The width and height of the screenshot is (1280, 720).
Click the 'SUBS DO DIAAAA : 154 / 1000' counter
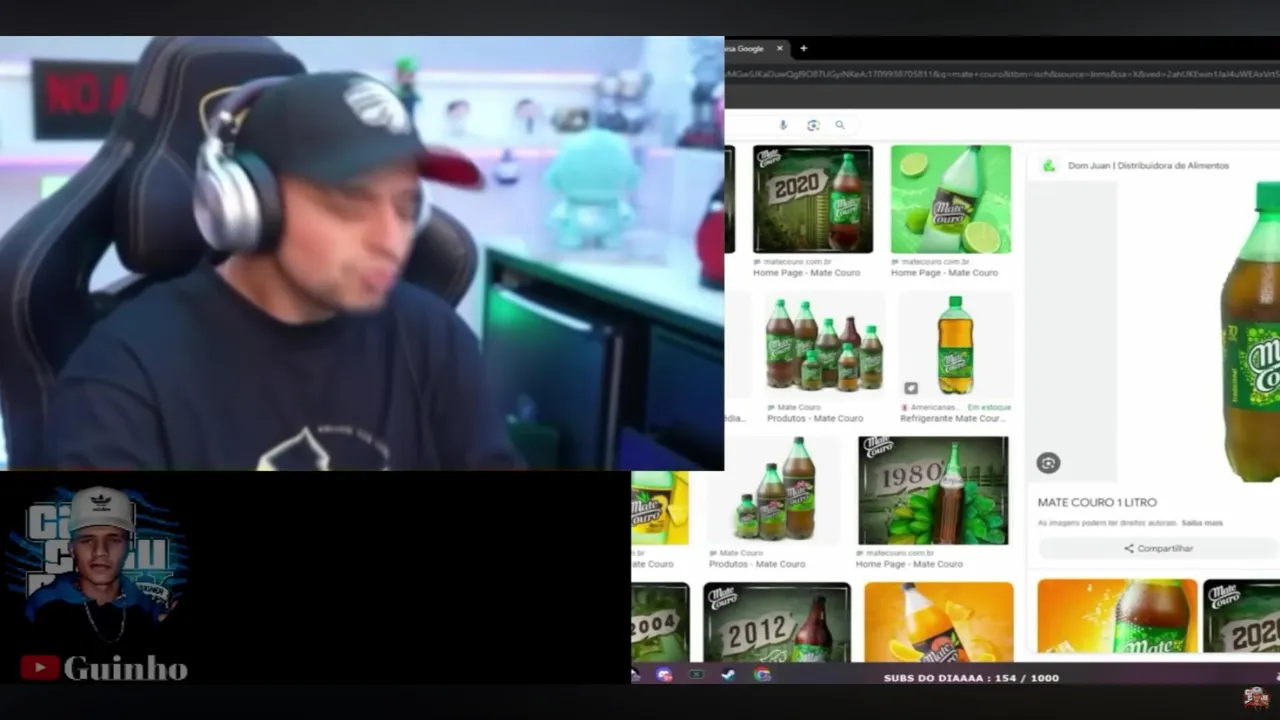[x=971, y=678]
